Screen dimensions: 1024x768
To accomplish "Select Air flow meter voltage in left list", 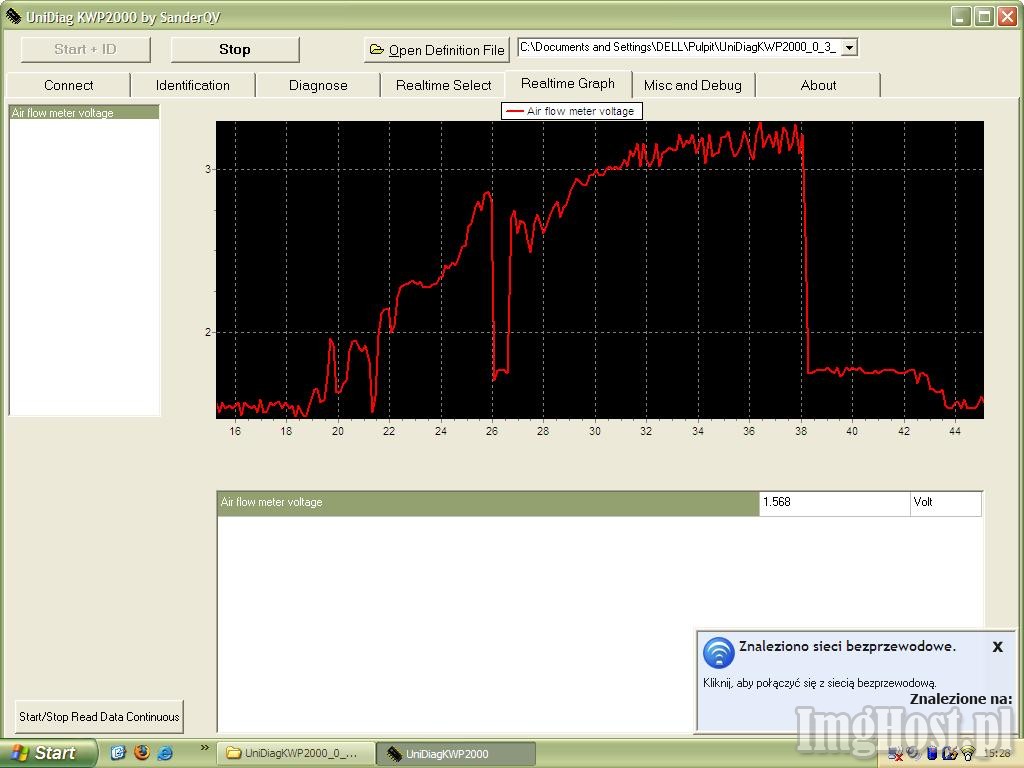I will [x=84, y=113].
